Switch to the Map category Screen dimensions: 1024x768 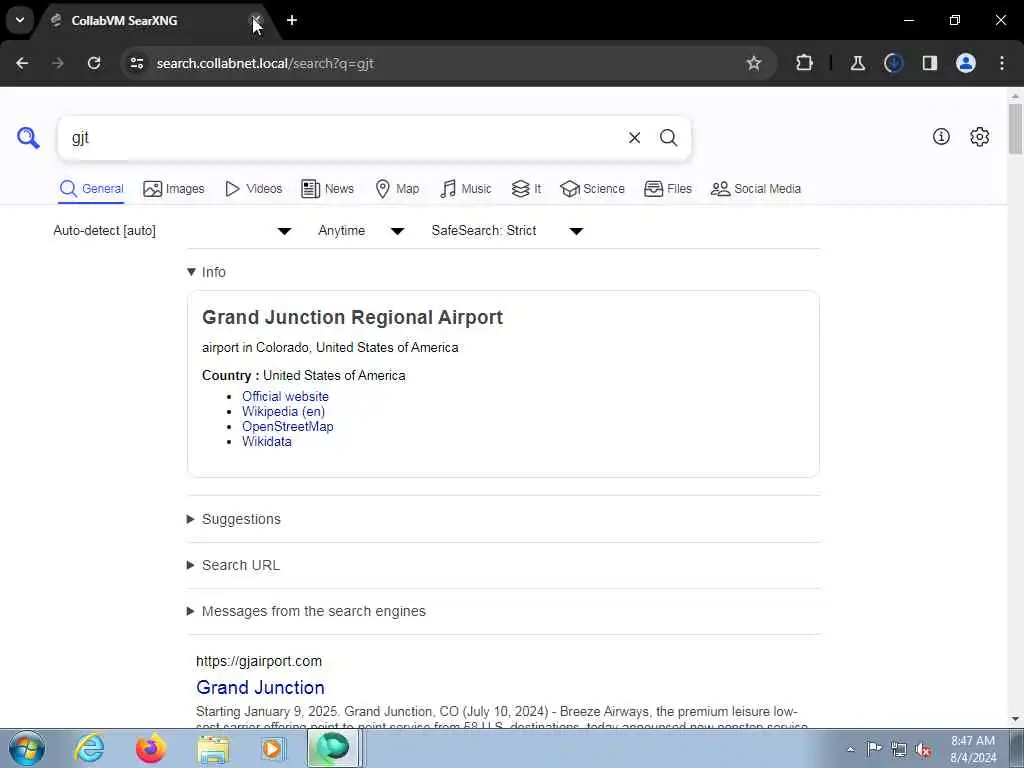397,189
